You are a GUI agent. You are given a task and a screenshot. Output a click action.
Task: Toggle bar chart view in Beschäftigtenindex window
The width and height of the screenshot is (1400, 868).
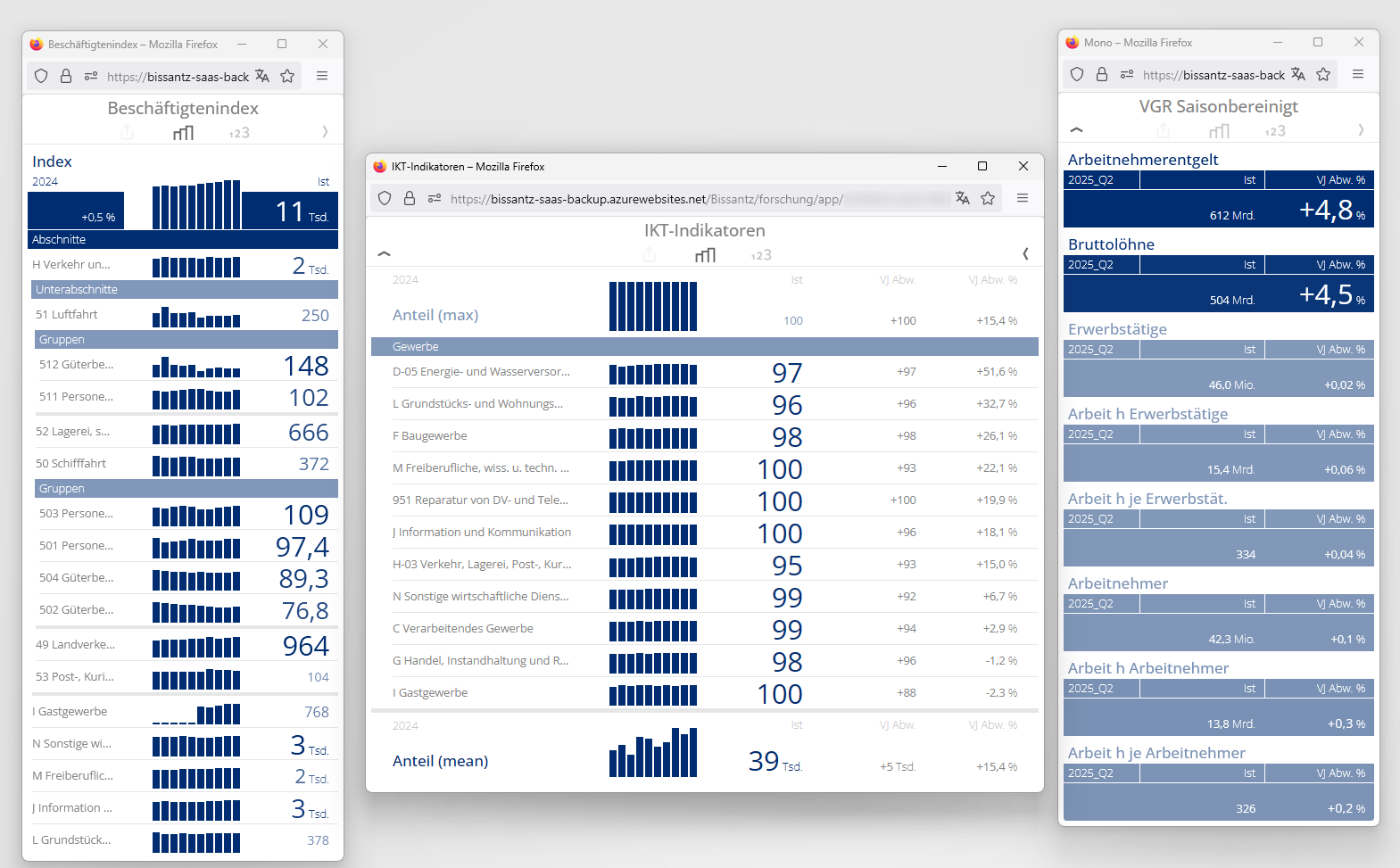click(183, 133)
